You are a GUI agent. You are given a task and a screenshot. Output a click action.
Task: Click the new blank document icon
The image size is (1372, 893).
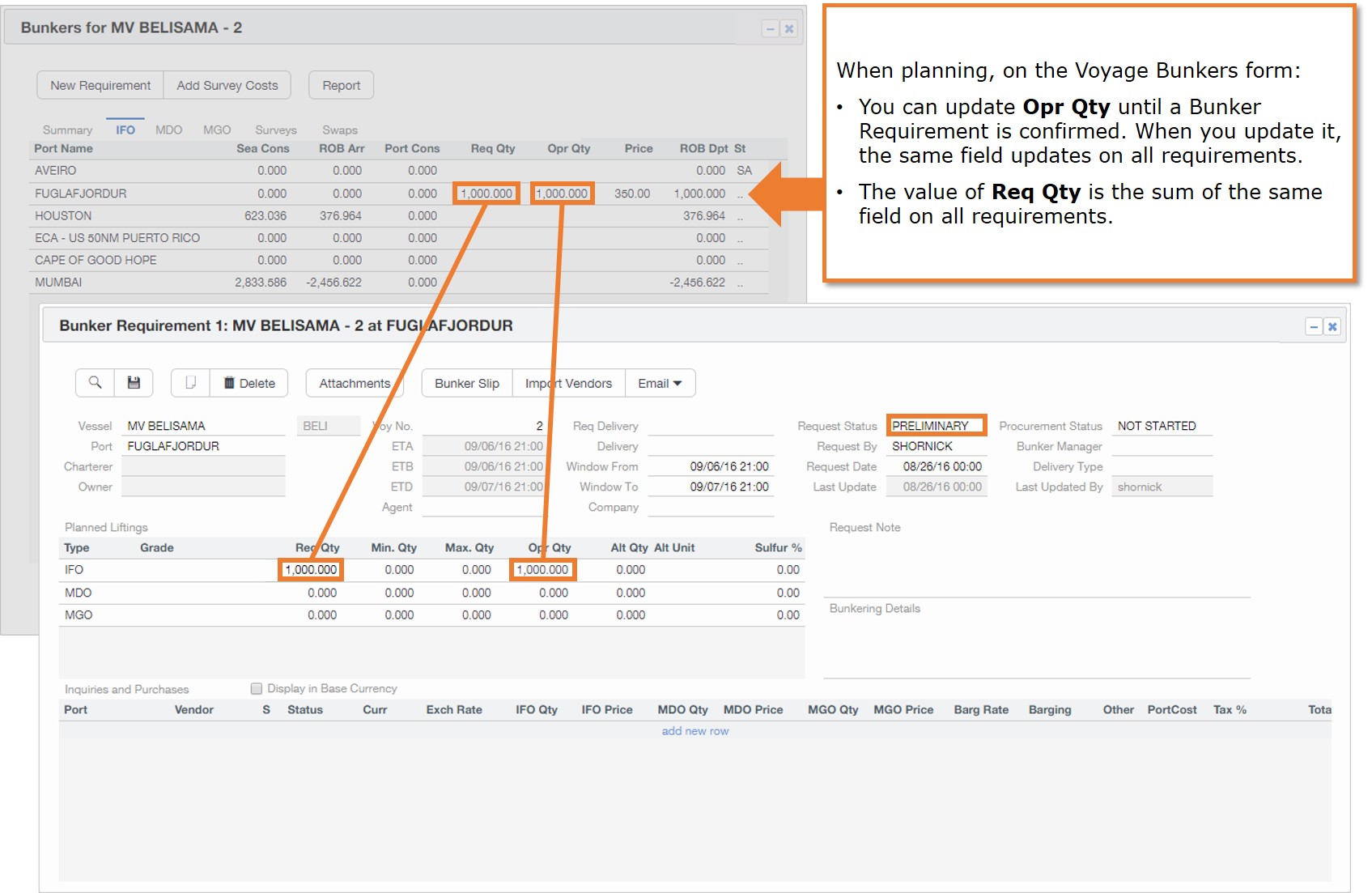tap(190, 383)
